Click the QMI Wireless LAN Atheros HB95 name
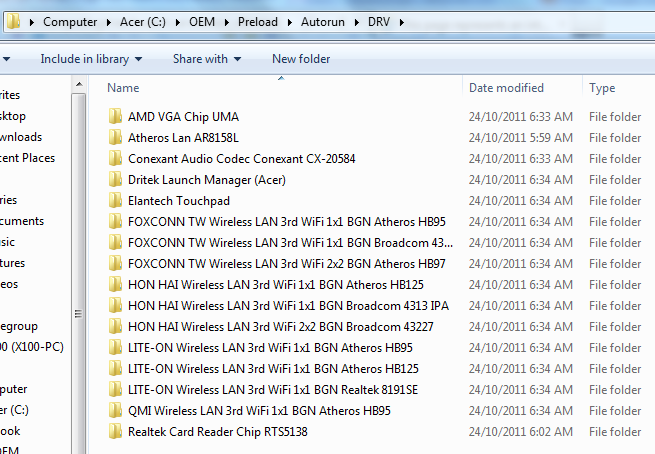This screenshot has width=655, height=454. pyautogui.click(x=259, y=411)
